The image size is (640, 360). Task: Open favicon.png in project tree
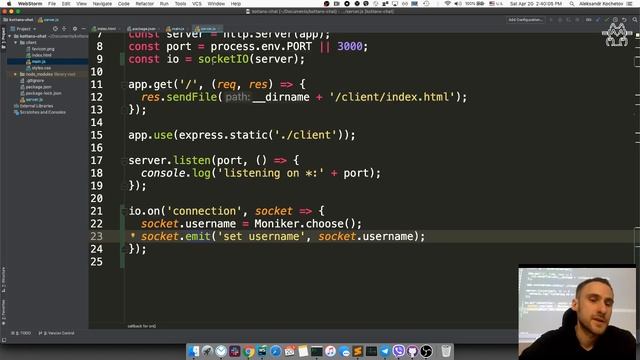(40, 49)
